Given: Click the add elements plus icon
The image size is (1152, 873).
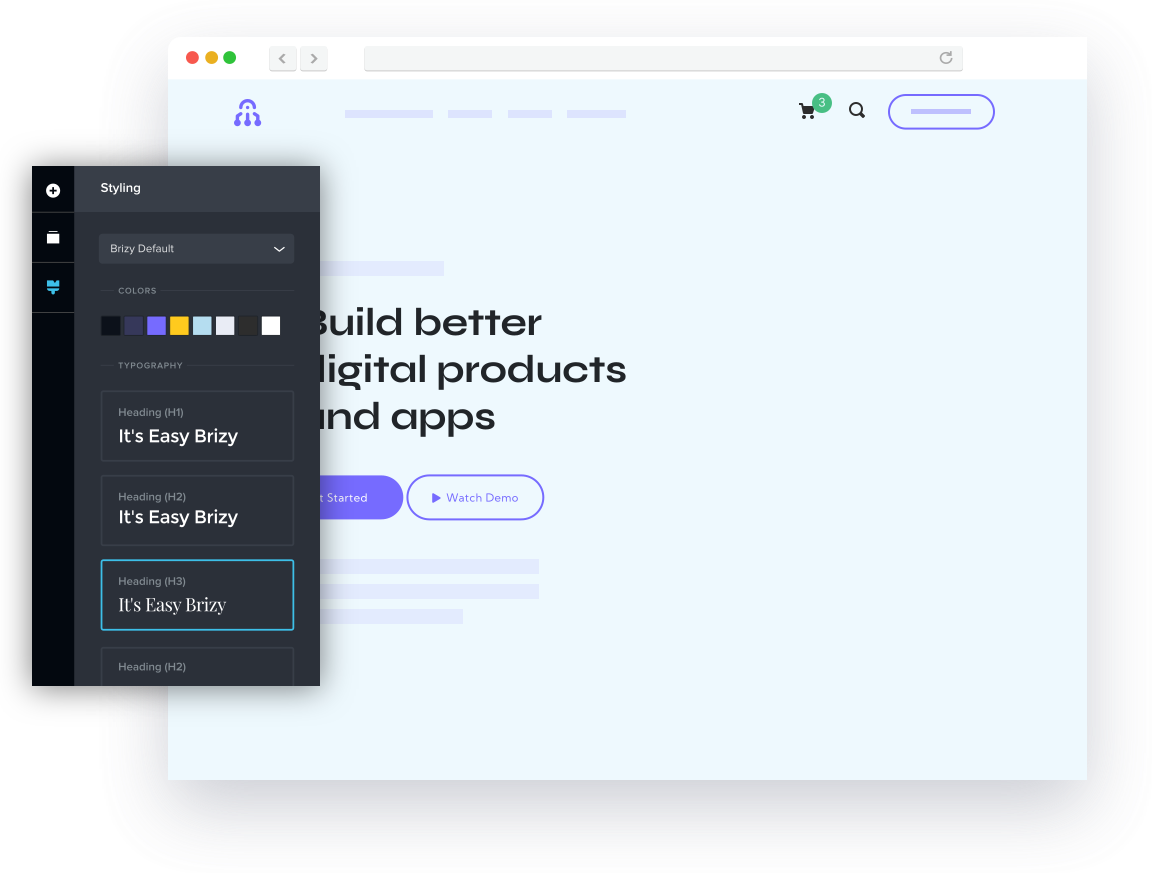Looking at the screenshot, I should (x=53, y=190).
